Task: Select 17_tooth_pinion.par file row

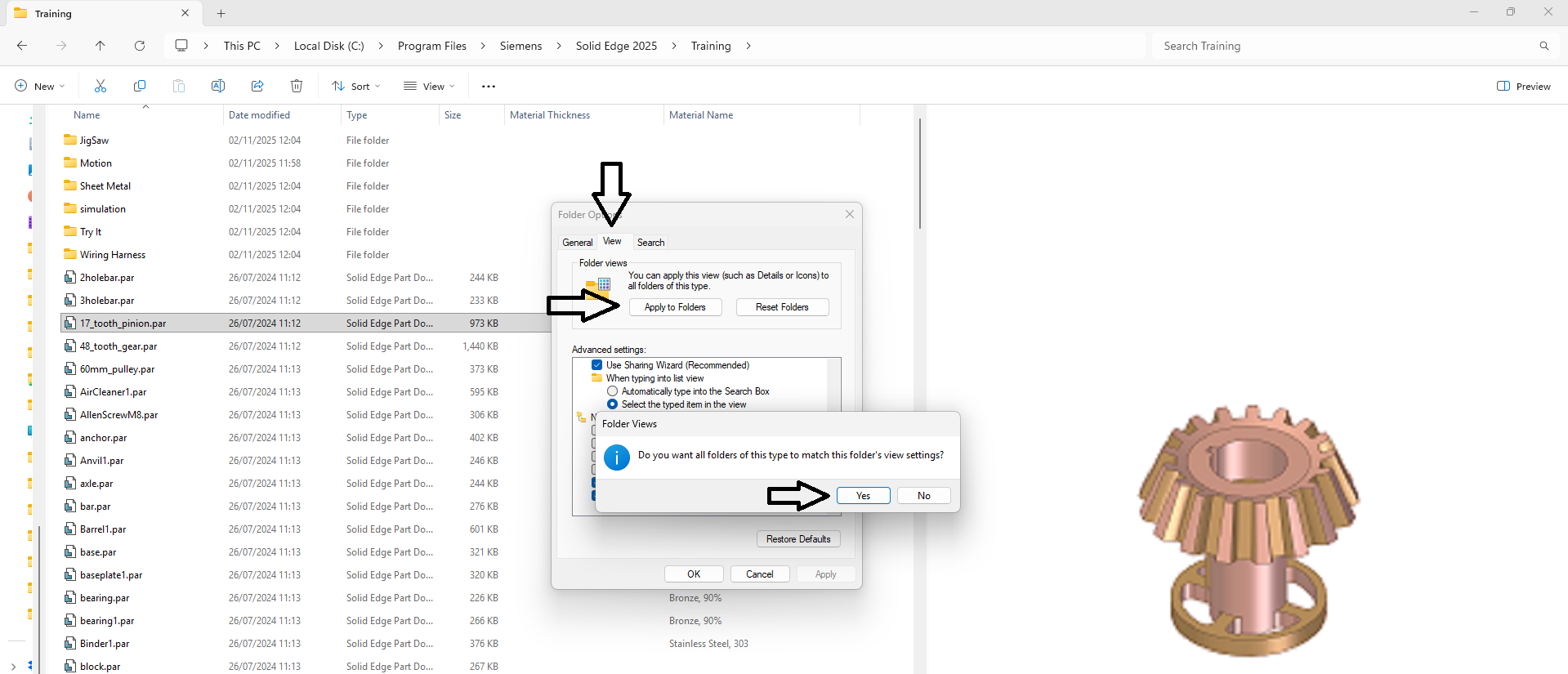Action: coord(307,323)
